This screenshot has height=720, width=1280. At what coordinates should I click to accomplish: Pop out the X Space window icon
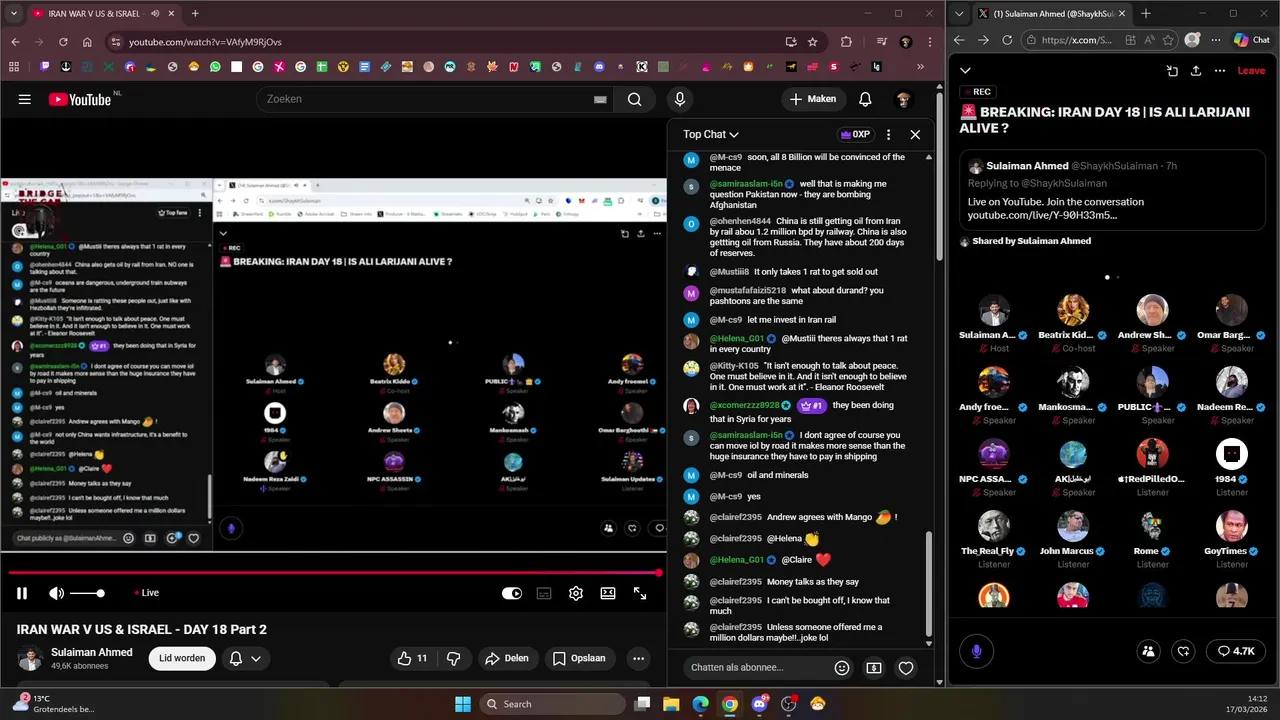pyautogui.click(x=1172, y=71)
